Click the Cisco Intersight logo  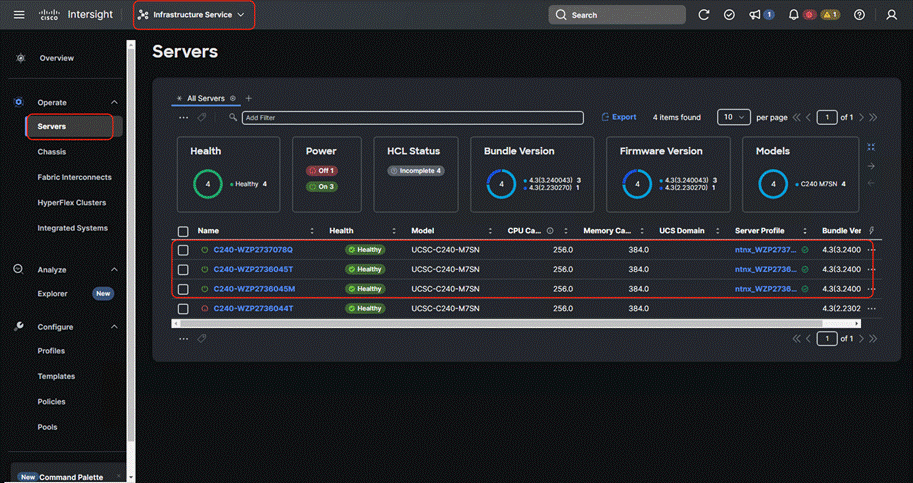(76, 15)
